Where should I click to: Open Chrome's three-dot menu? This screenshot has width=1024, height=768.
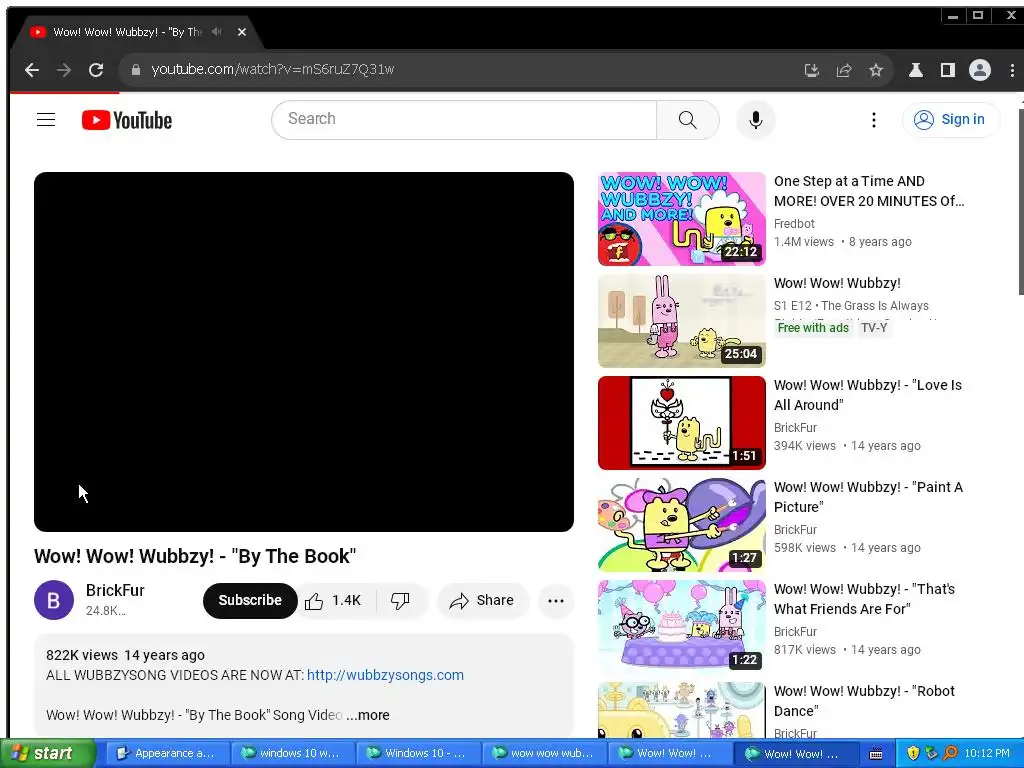[1012, 70]
